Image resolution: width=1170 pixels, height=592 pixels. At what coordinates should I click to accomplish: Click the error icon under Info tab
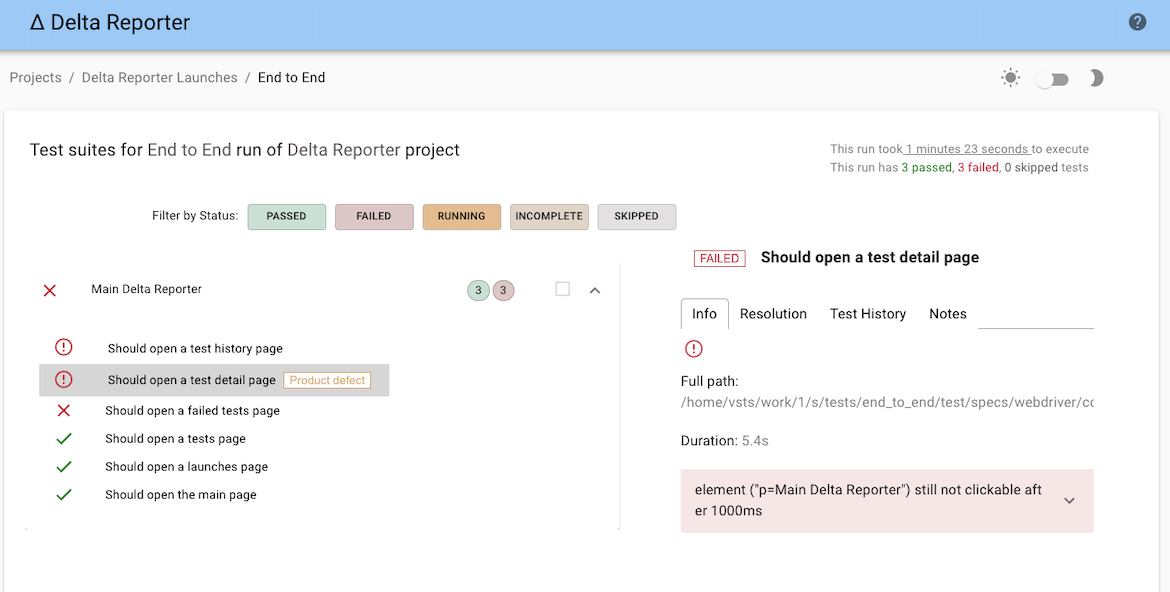point(694,349)
